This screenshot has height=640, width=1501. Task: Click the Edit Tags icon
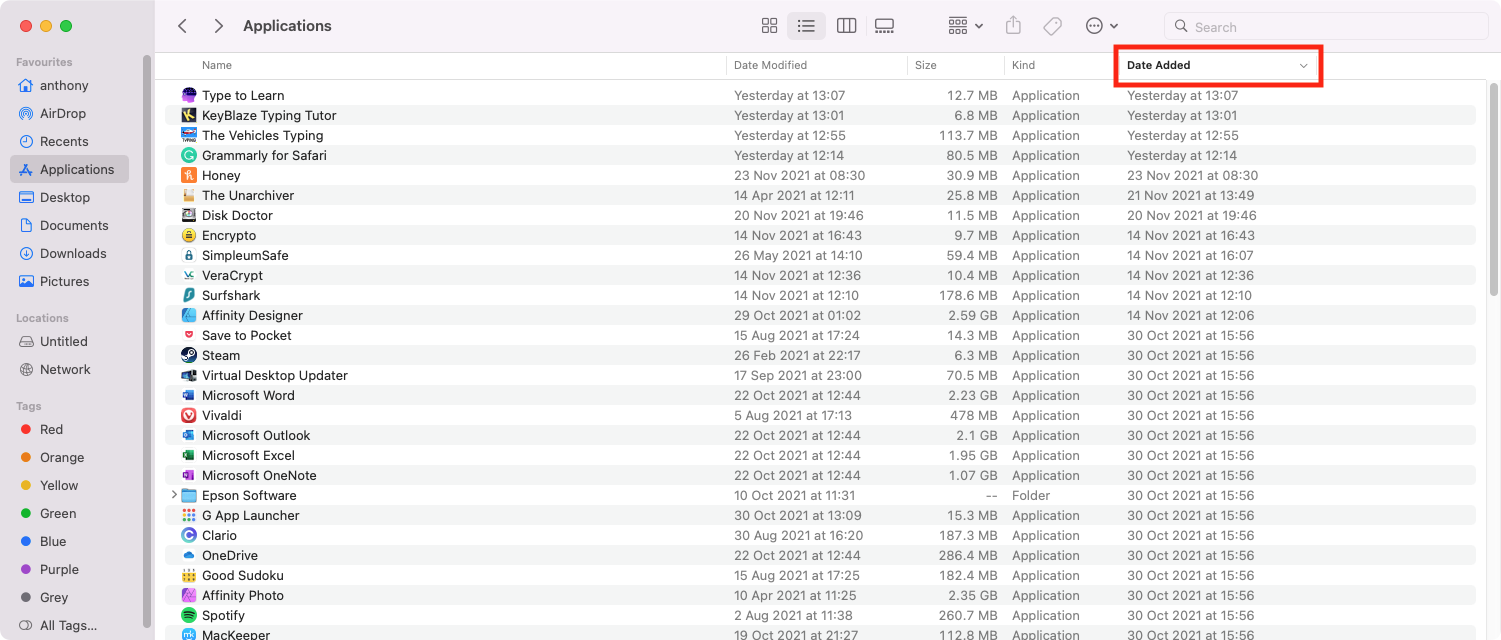coord(1052,26)
